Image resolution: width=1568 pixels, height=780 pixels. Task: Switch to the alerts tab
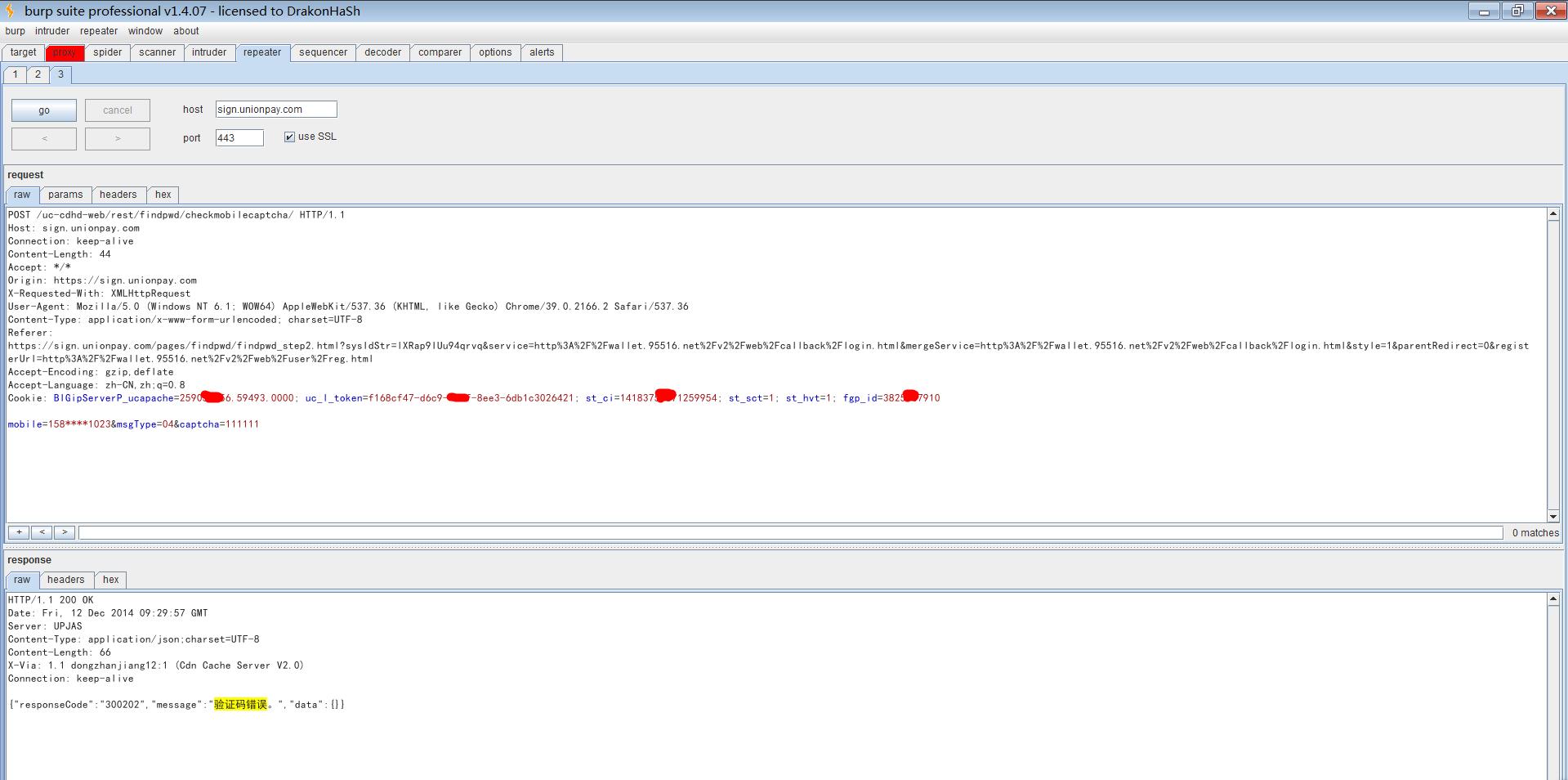[542, 52]
